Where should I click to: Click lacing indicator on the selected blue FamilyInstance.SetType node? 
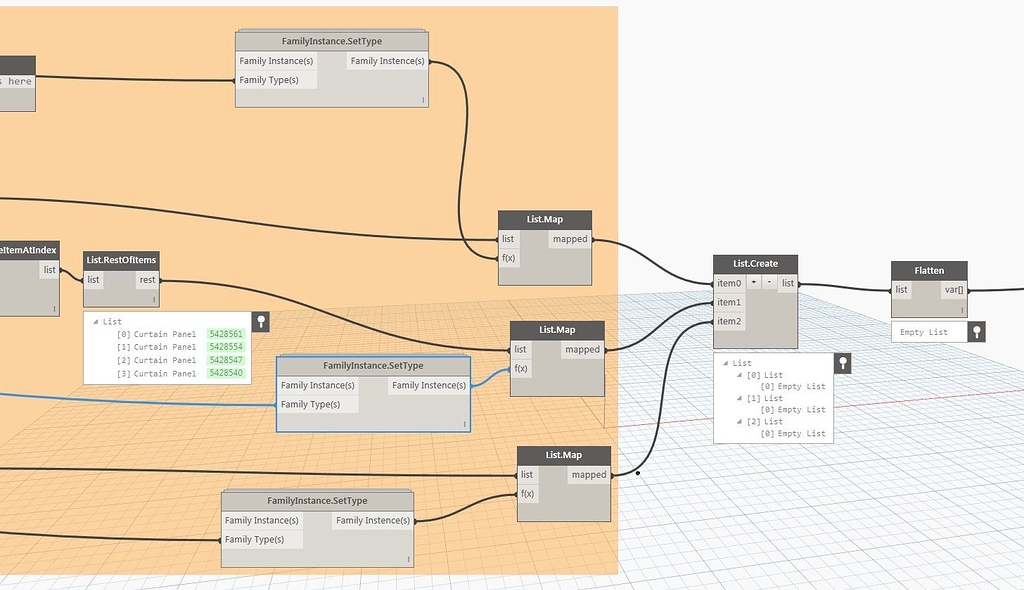click(x=462, y=424)
